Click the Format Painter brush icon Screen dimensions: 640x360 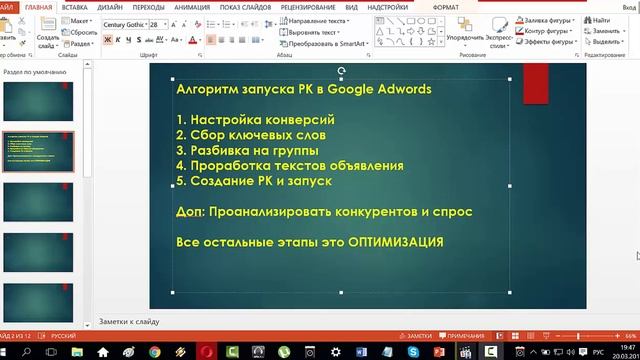[22, 43]
